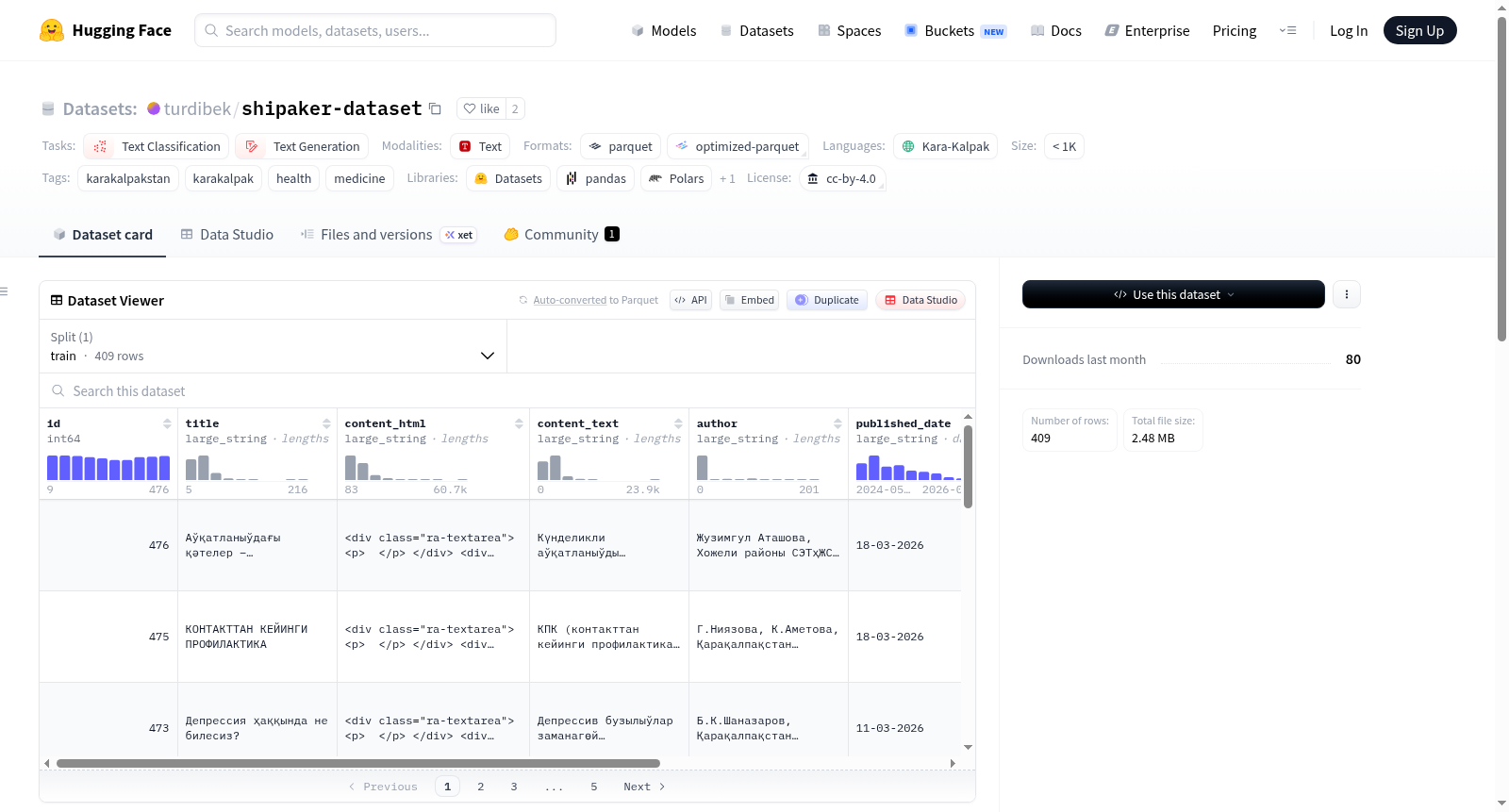Open the turdibek user avatar link

point(154,108)
